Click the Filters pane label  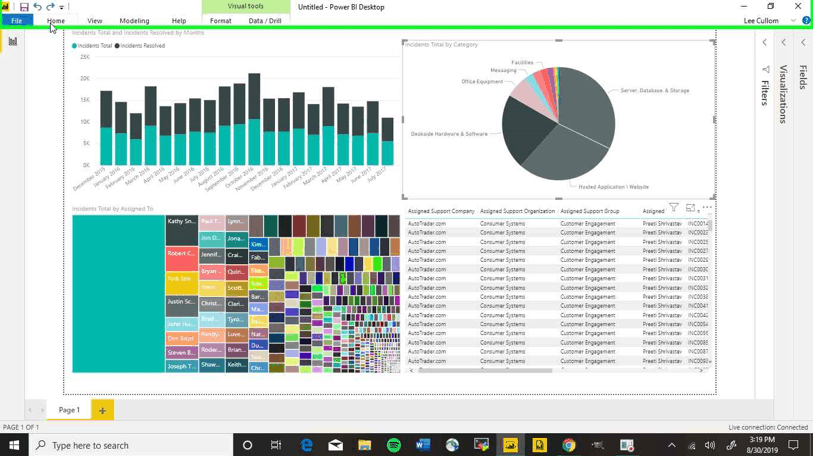tap(765, 93)
